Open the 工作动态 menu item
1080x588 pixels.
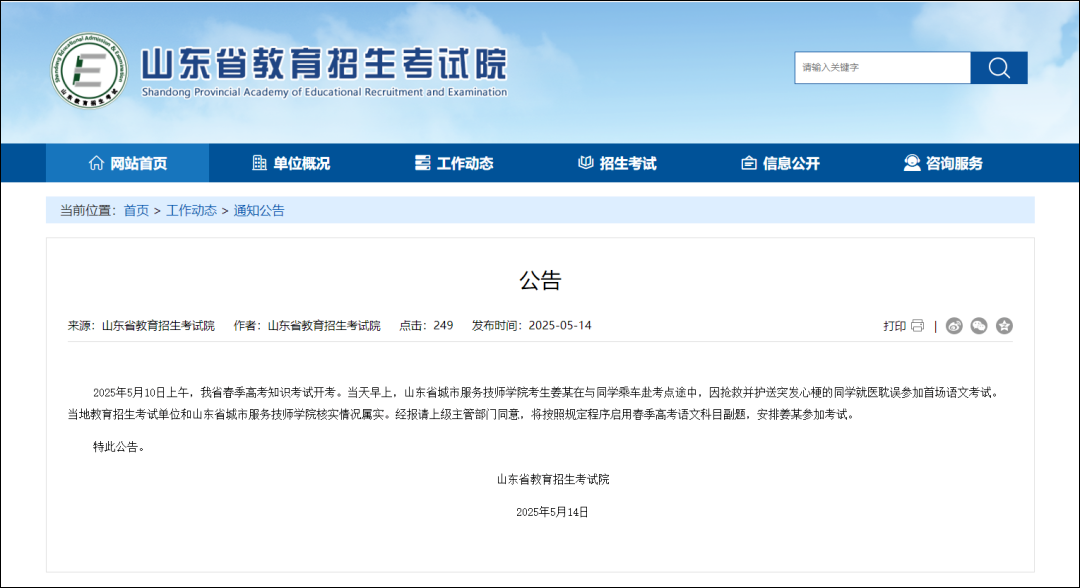(x=454, y=163)
